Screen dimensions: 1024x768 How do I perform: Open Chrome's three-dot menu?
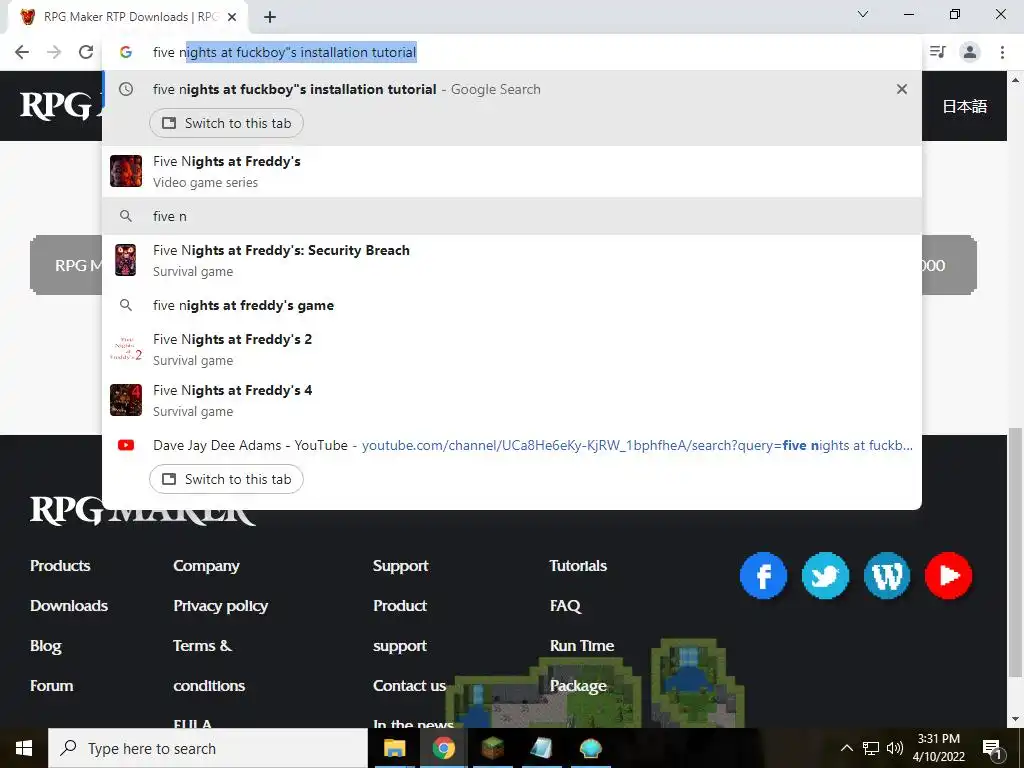1002,52
